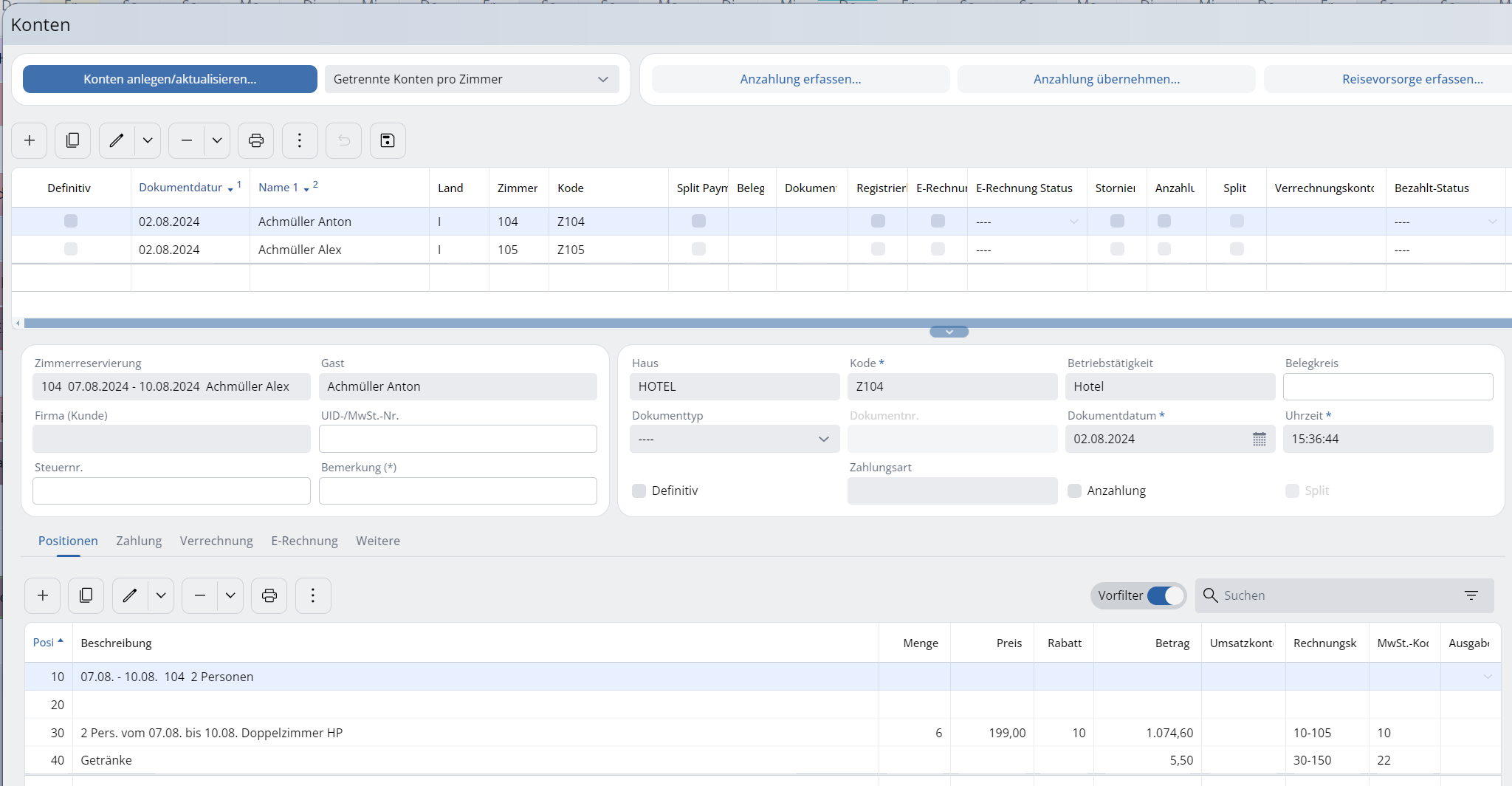Click the Anzahlung erfassen button
The width and height of the screenshot is (1512, 786).
(x=800, y=79)
